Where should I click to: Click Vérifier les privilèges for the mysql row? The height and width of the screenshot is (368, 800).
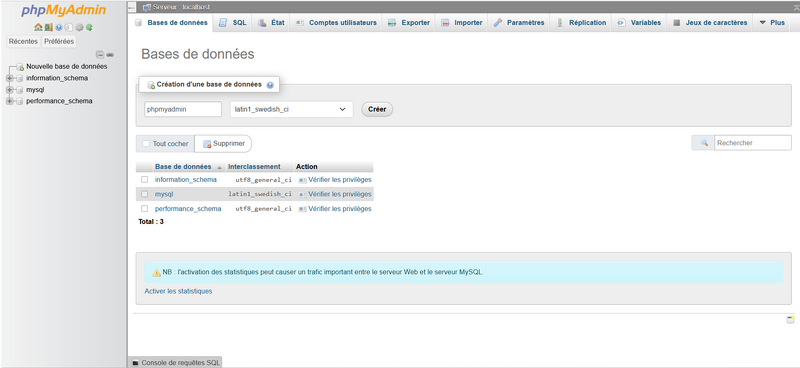tap(340, 194)
